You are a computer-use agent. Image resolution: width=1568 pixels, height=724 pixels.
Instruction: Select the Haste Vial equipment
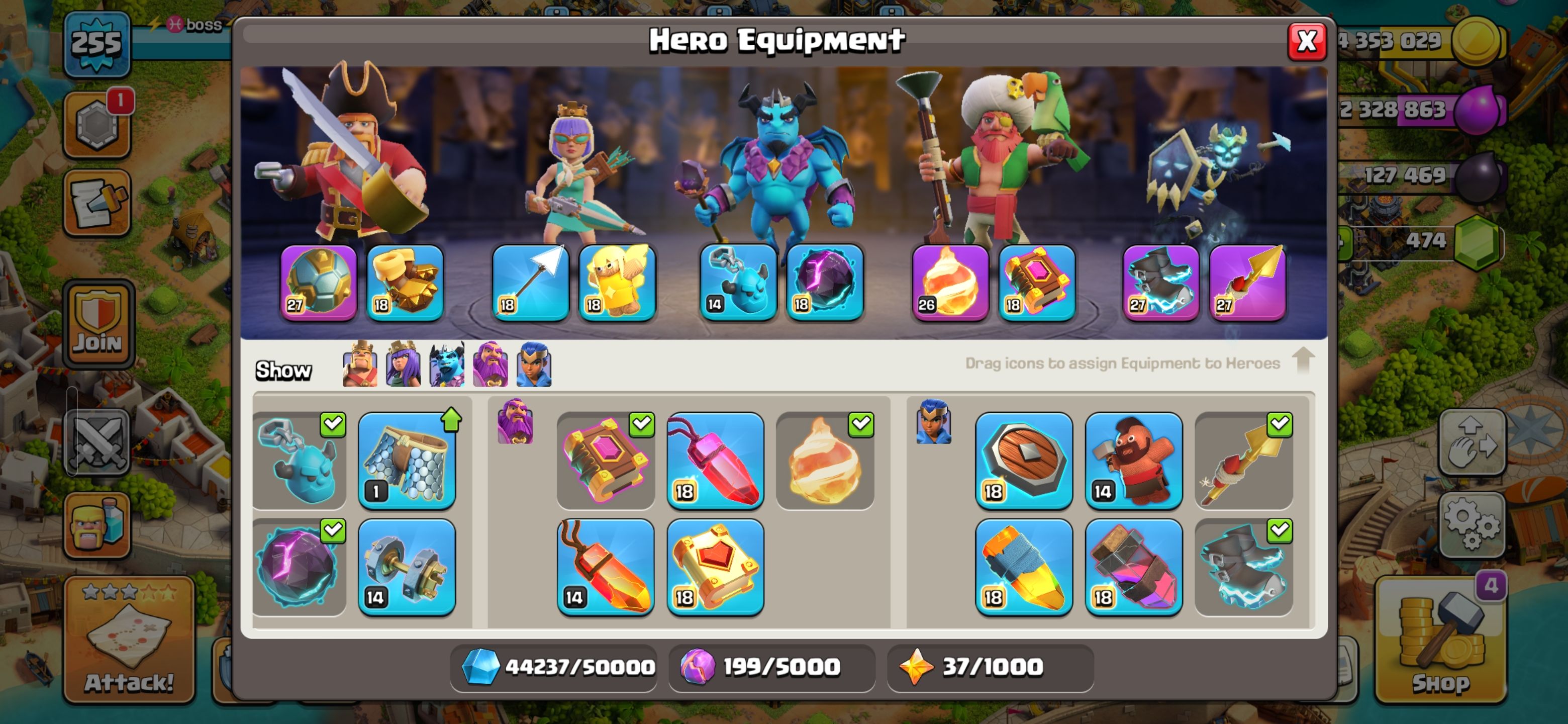coord(1133,567)
